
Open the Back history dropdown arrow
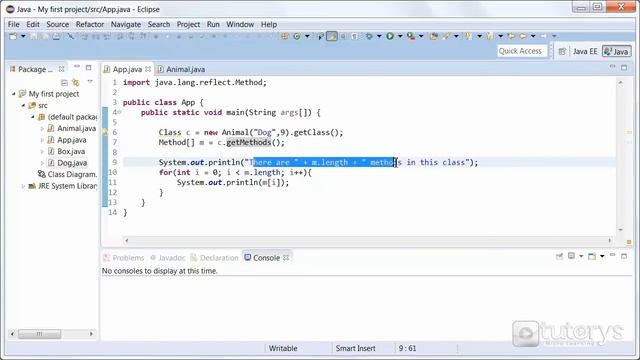coord(533,36)
